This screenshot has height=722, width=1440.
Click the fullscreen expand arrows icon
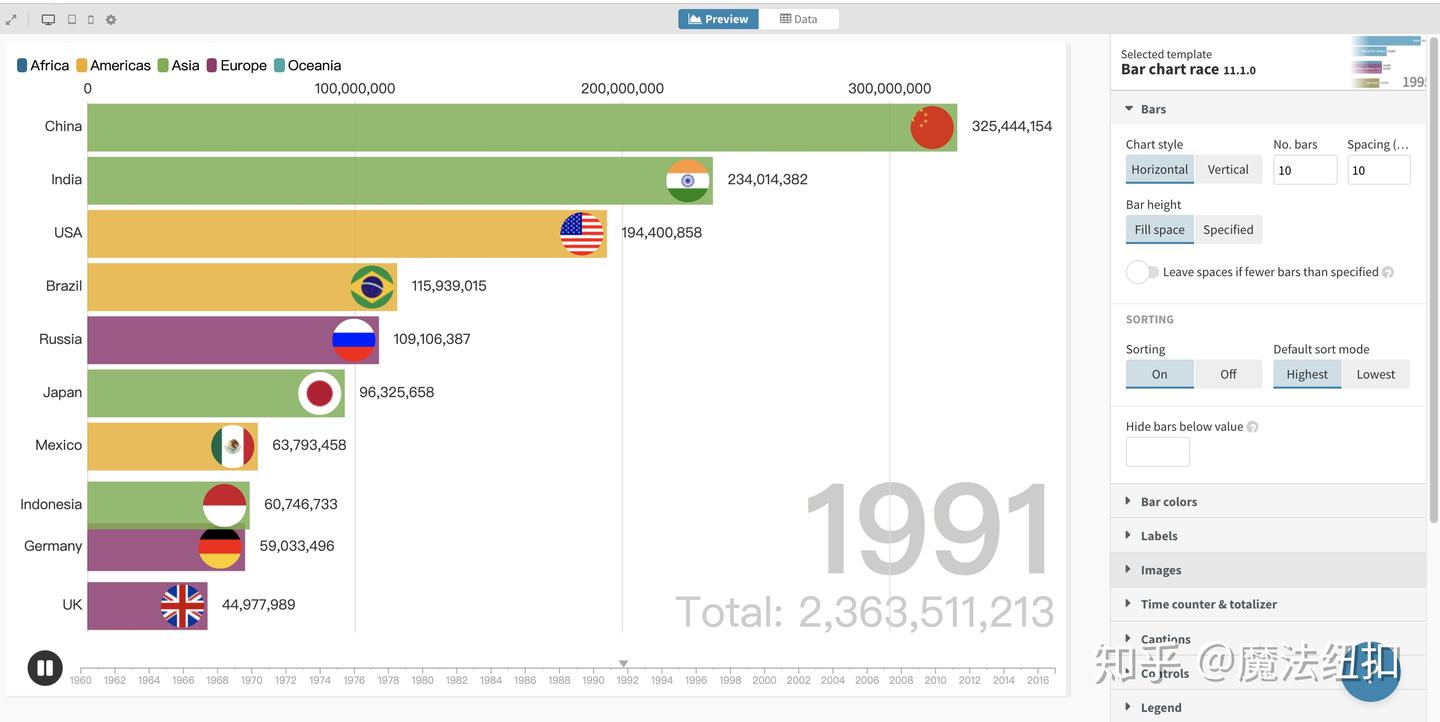tap(11, 20)
